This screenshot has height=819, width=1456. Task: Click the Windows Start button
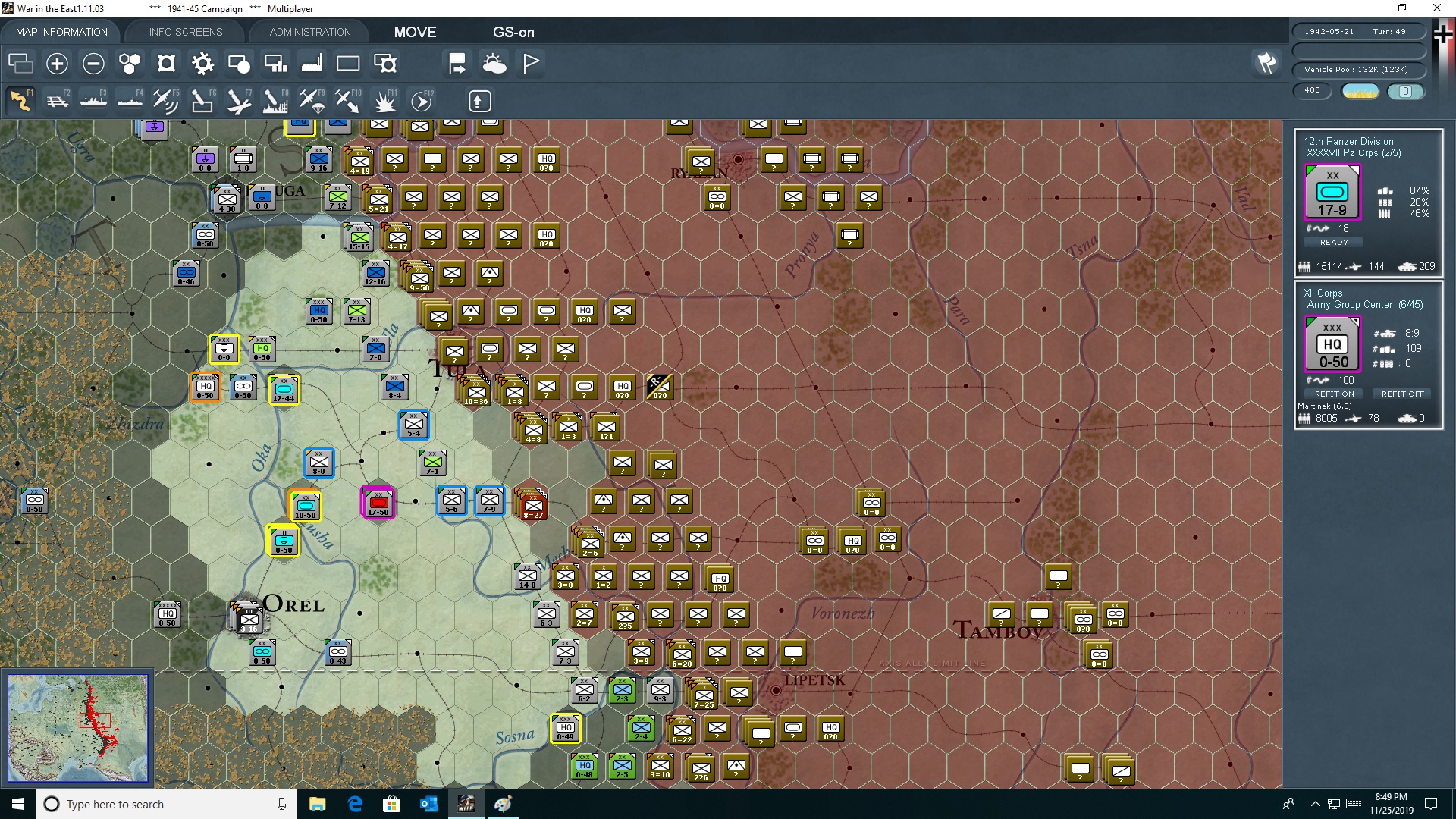(18, 804)
